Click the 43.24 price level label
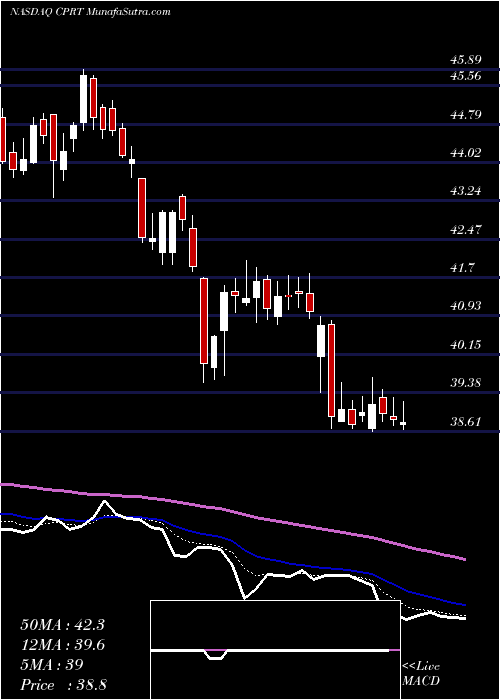This screenshot has height=700, width=500. pyautogui.click(x=464, y=191)
